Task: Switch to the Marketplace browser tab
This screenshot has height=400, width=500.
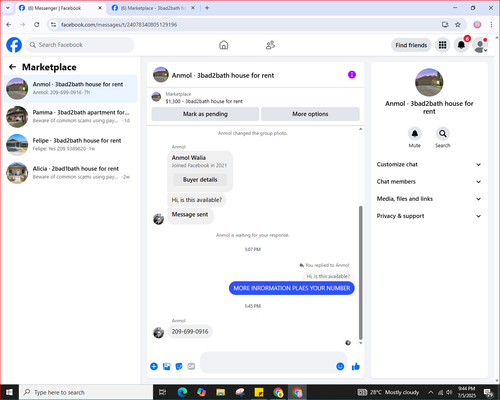Action: coord(153,8)
